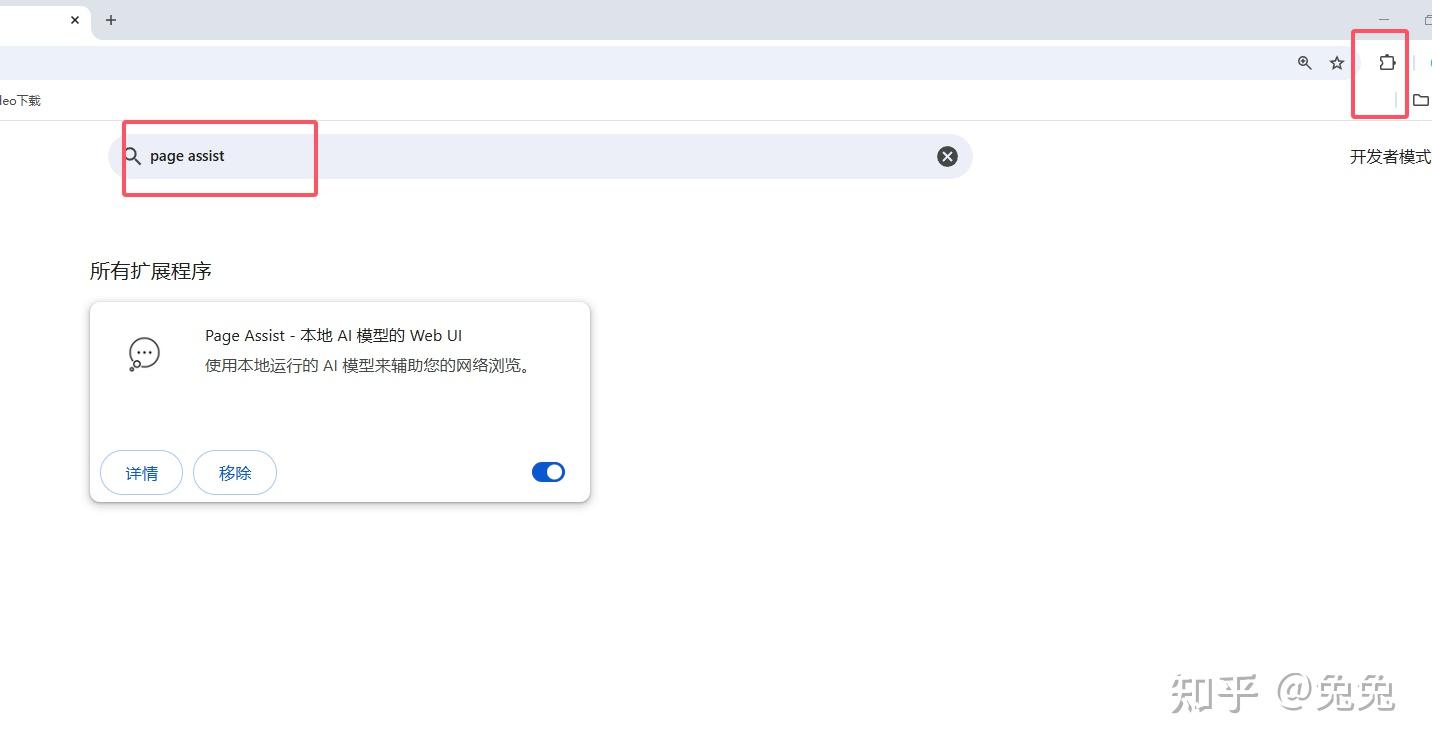Click the Page Assist chat bubble icon
Screen dimensions: 1432x751
tap(144, 354)
